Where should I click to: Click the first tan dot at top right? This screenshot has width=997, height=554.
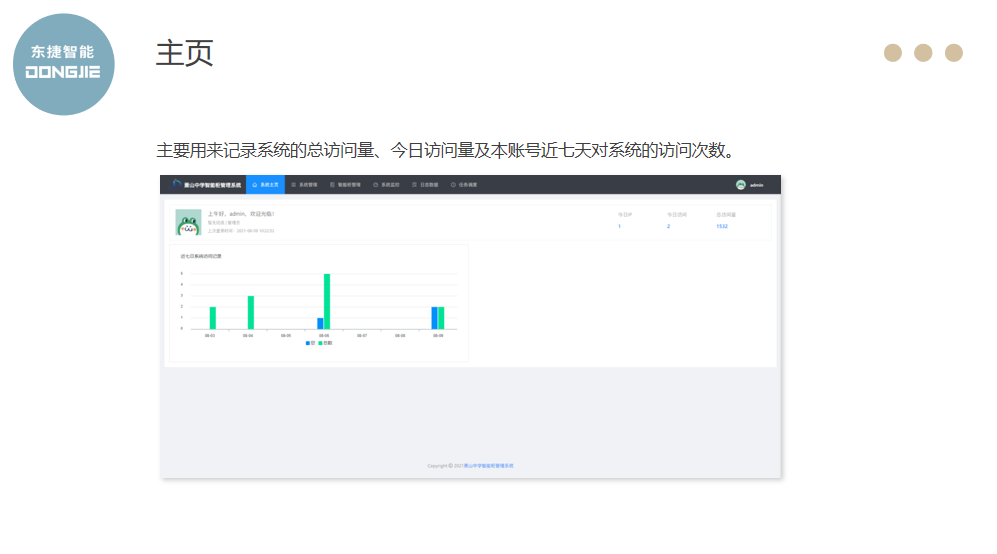pyautogui.click(x=893, y=53)
